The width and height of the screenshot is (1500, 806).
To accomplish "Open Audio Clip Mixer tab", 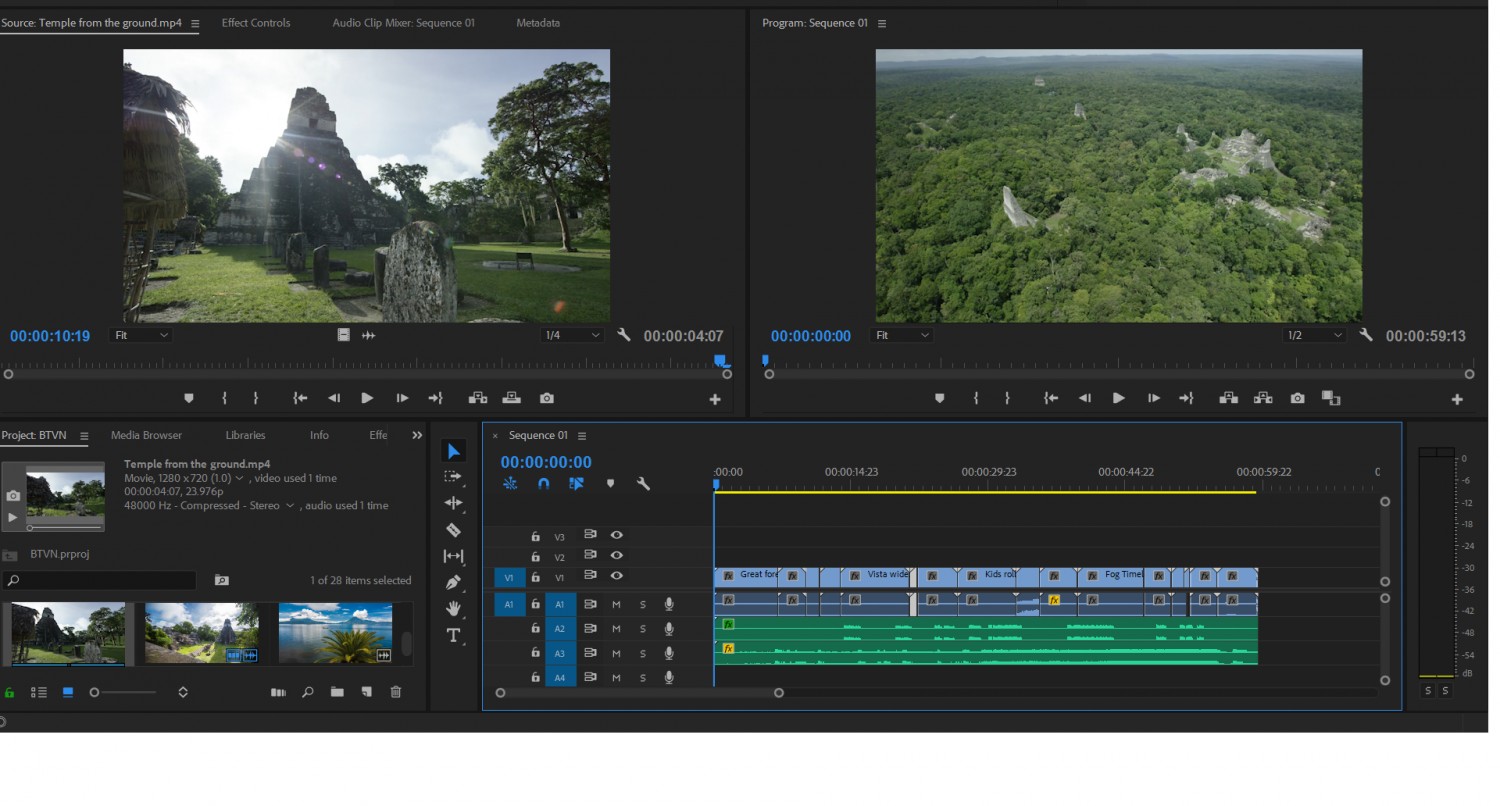I will coord(403,22).
